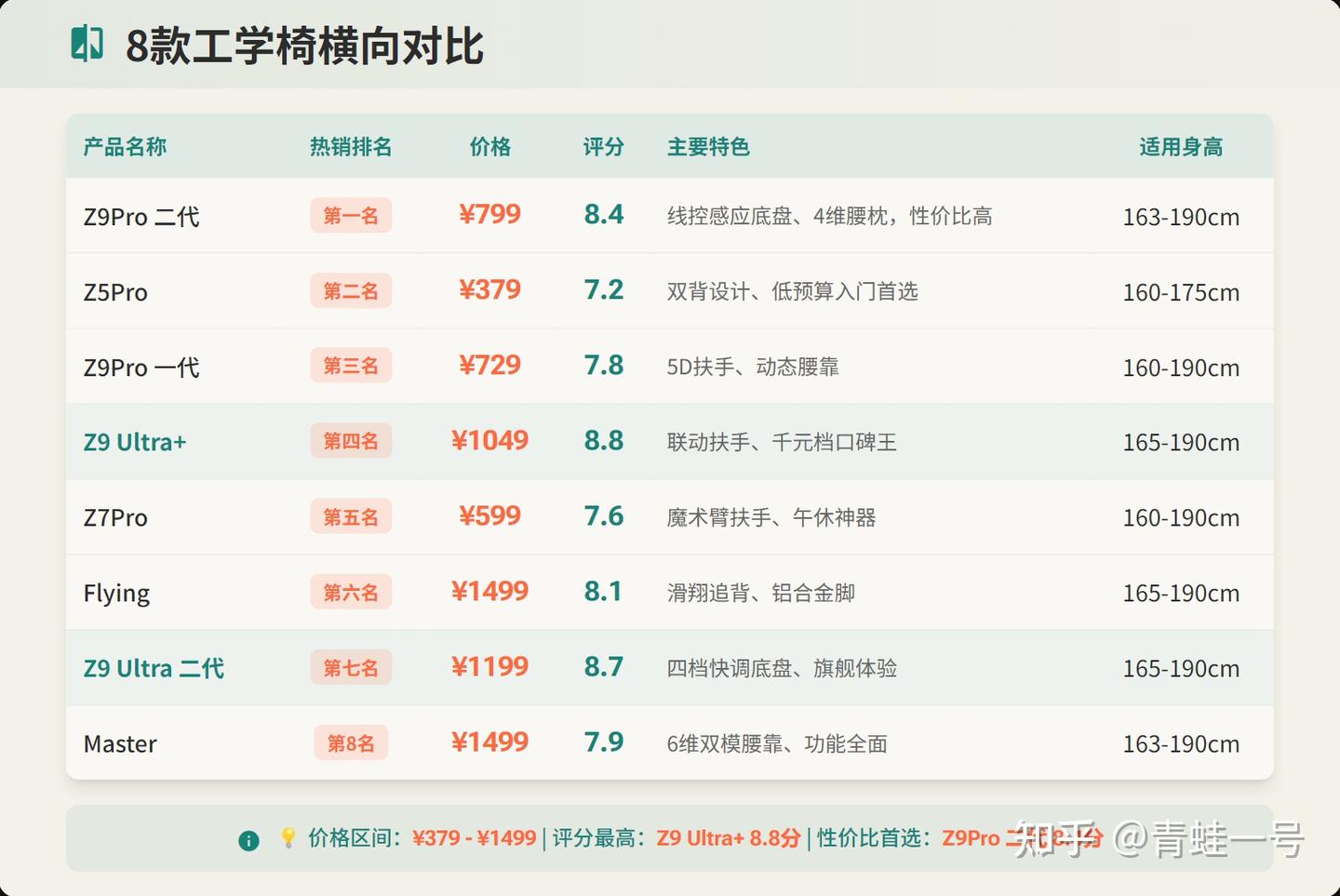Click the ¥599 price
Image resolution: width=1340 pixels, height=896 pixels.
pyautogui.click(x=490, y=515)
